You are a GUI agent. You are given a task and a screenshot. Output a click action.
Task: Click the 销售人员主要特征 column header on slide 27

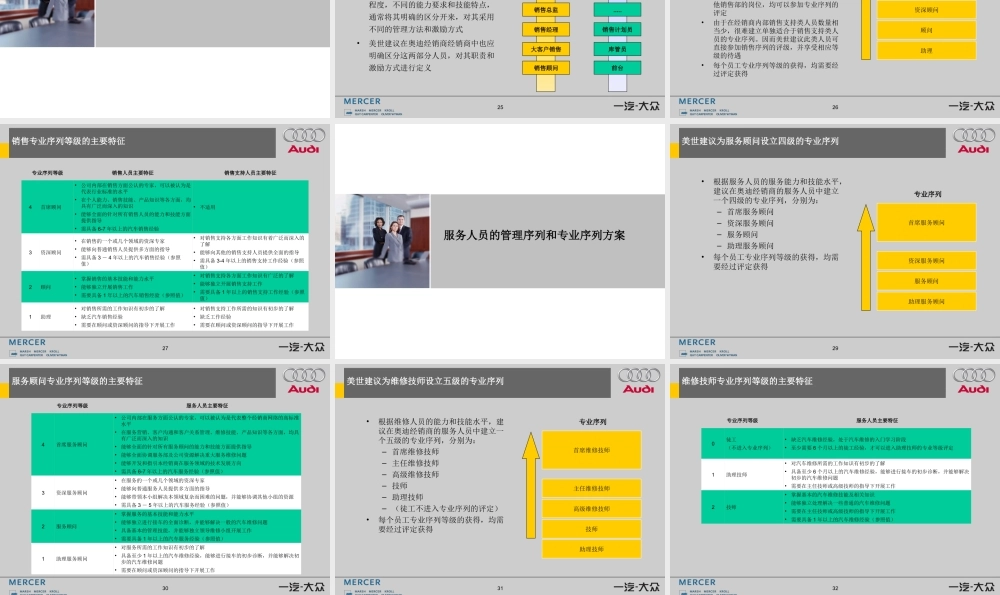point(133,173)
